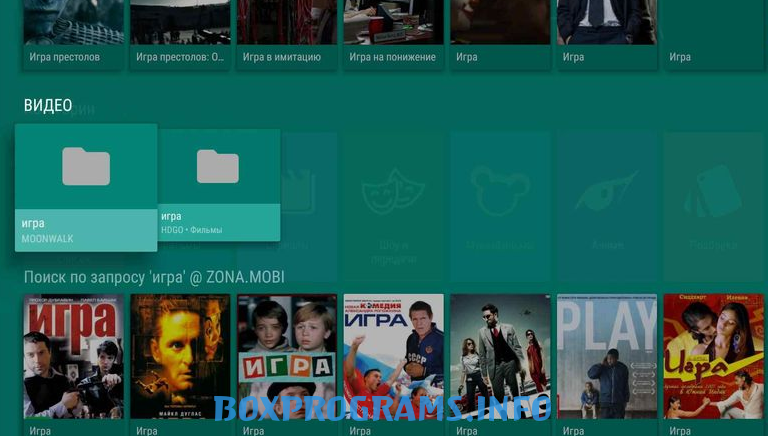The image size is (768, 436).
Task: Open first ZONA.MOBI poster with gunman
Action: pos(73,356)
